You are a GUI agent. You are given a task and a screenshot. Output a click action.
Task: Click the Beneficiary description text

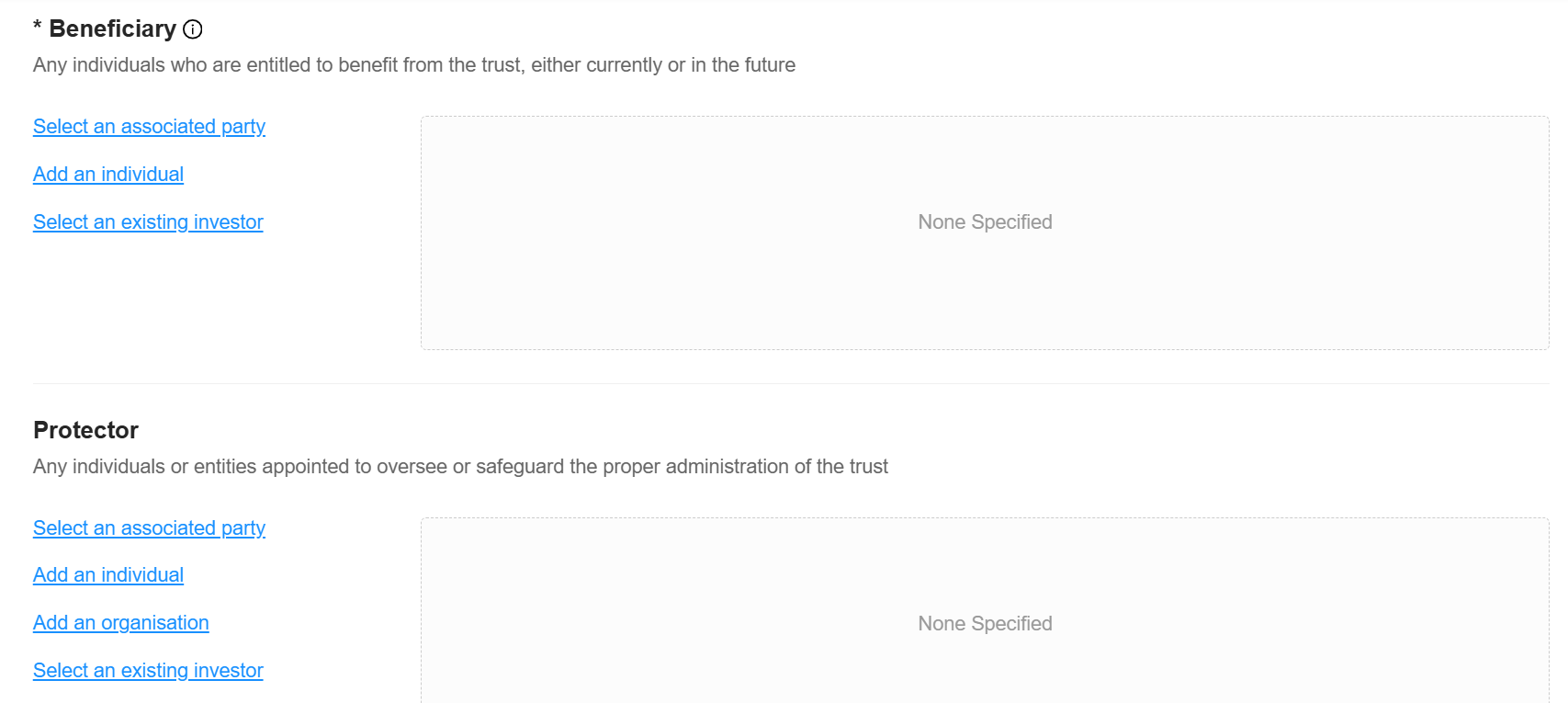click(x=413, y=65)
